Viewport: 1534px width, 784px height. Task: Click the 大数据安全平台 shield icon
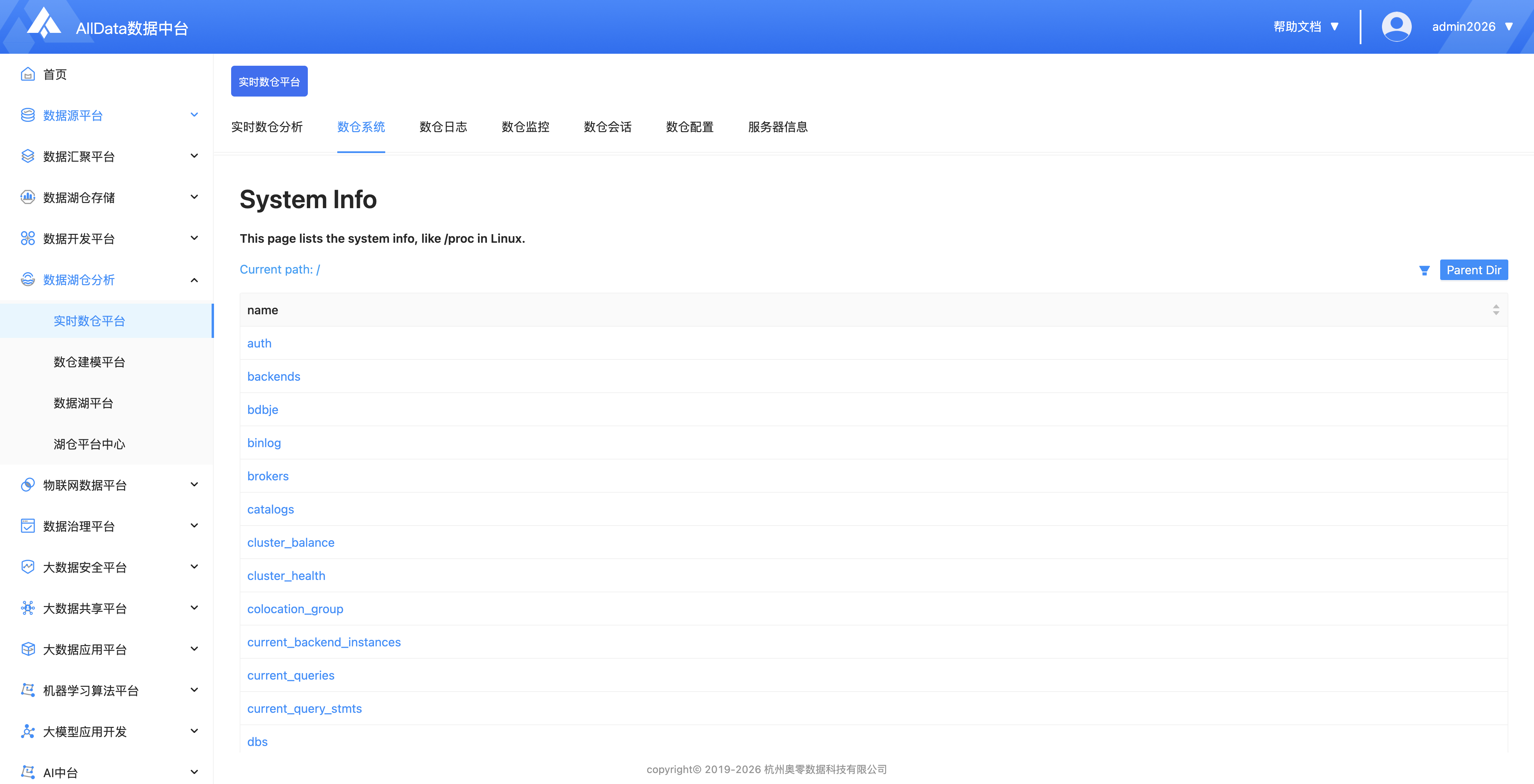(27, 567)
